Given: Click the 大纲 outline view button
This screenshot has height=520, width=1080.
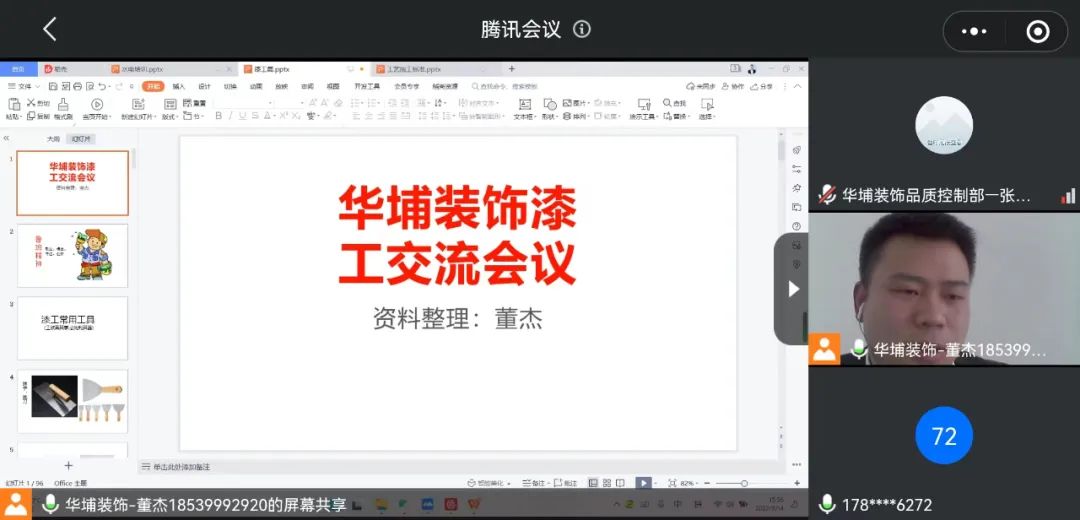Looking at the screenshot, I should point(53,139).
